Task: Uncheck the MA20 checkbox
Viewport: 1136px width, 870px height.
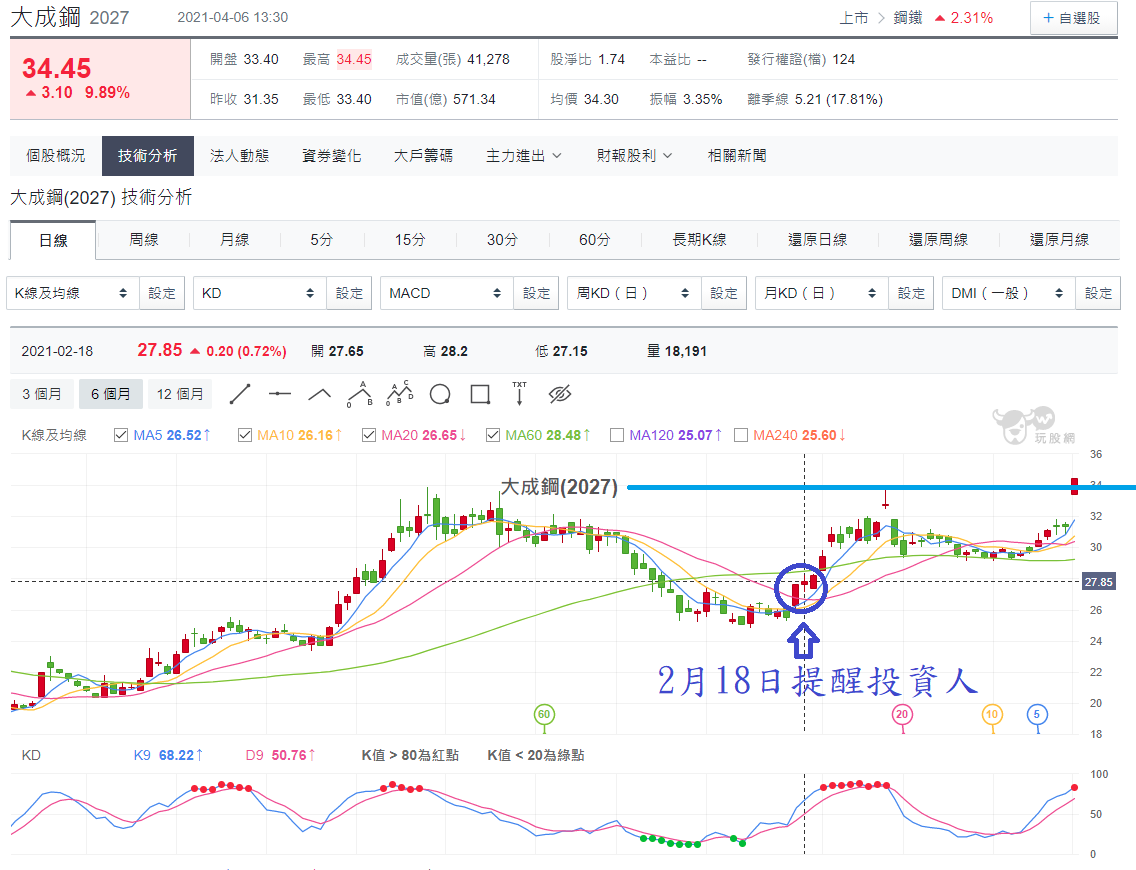Action: 369,435
